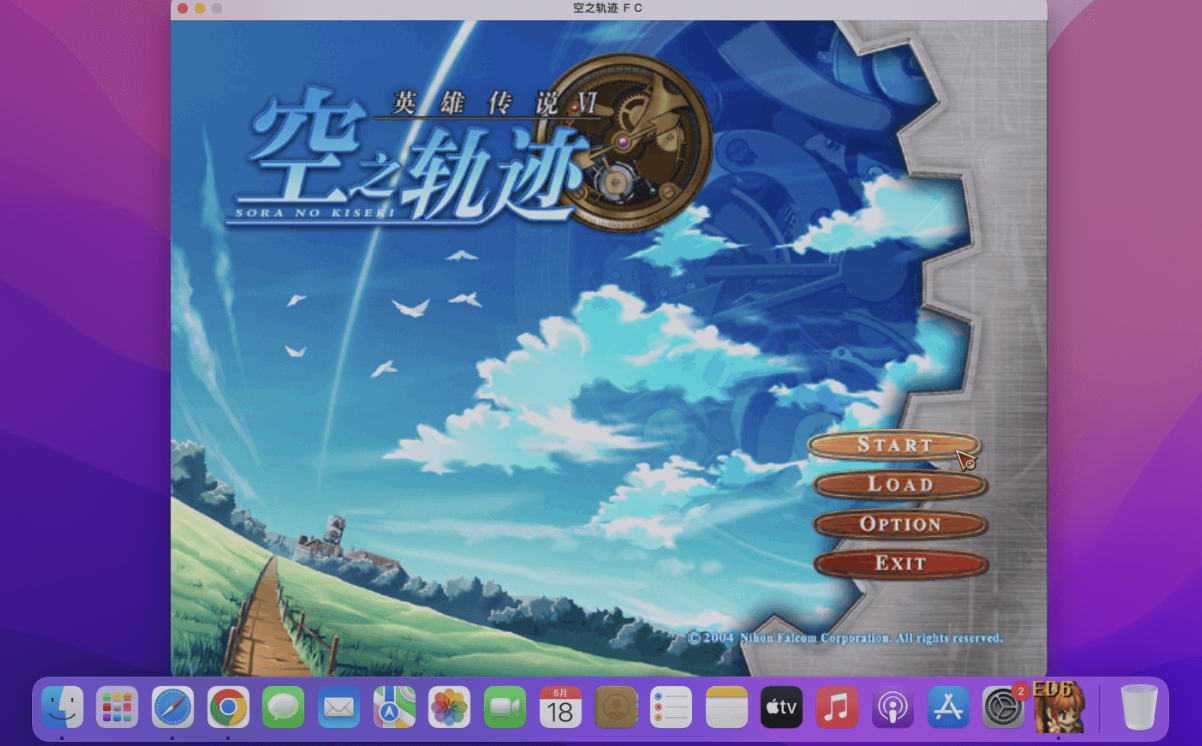Open Finder from the dock
The width and height of the screenshot is (1202, 746).
pos(62,708)
